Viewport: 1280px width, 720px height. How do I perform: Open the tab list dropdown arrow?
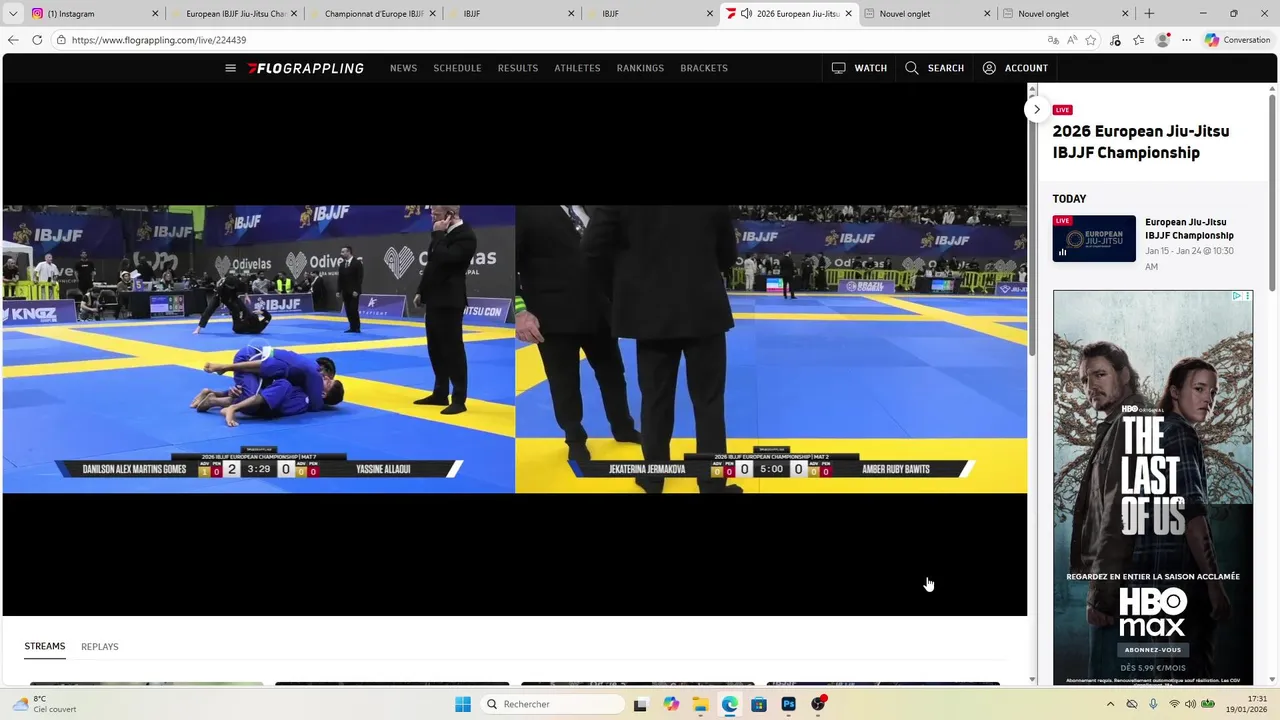(13, 14)
